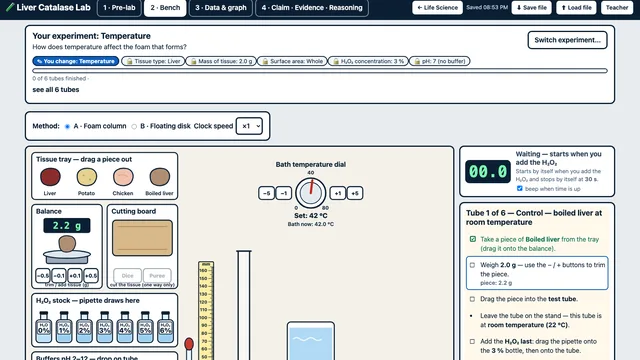The height and width of the screenshot is (360, 640).
Task: Open the Teacher view
Action: point(617,7)
